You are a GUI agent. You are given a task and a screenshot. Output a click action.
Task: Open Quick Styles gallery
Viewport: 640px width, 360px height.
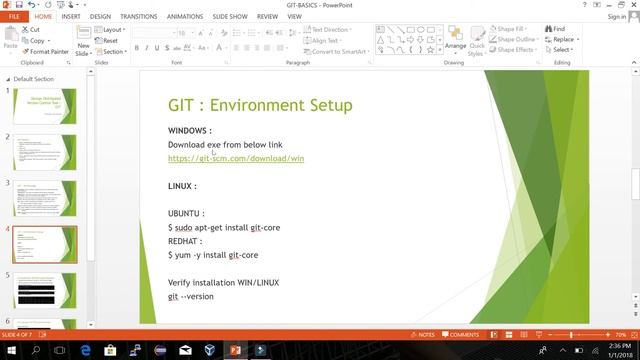(476, 41)
